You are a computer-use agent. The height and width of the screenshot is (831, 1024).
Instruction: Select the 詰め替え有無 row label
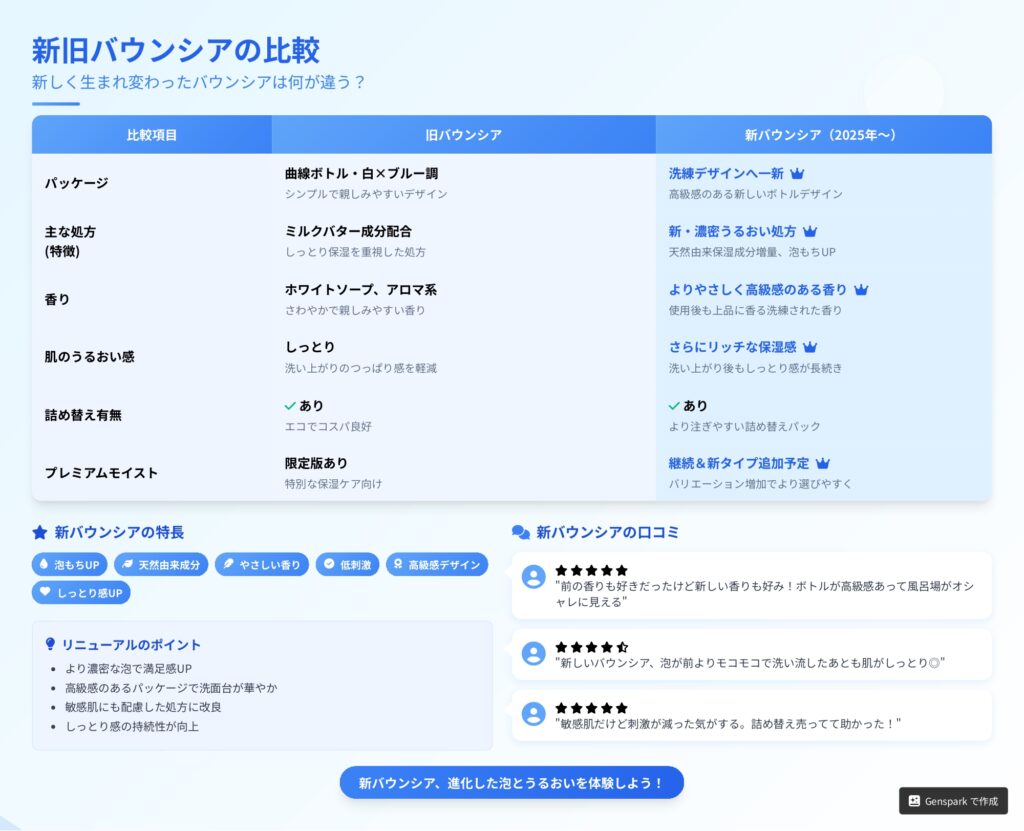(x=83, y=415)
